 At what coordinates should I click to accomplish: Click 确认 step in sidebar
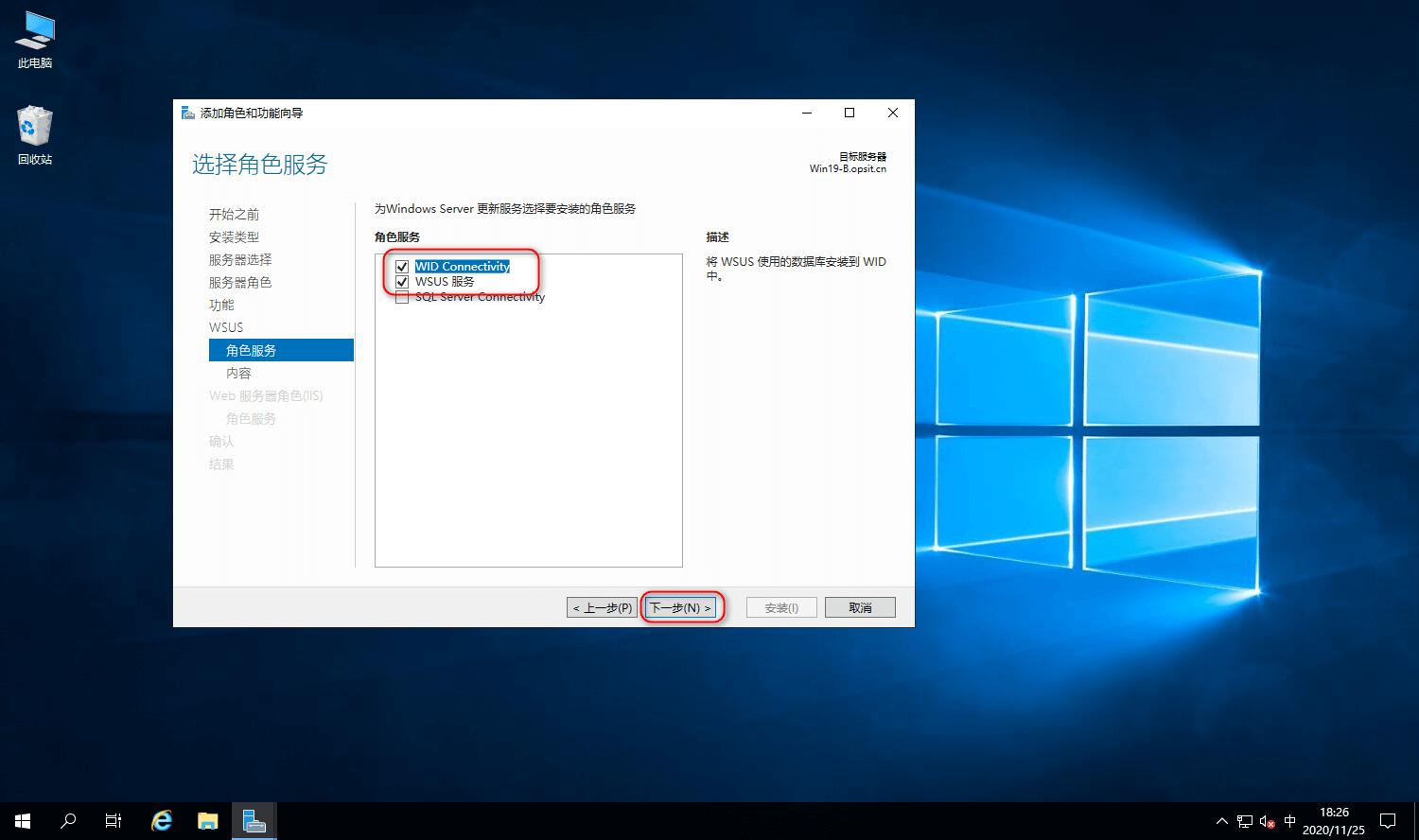221,442
